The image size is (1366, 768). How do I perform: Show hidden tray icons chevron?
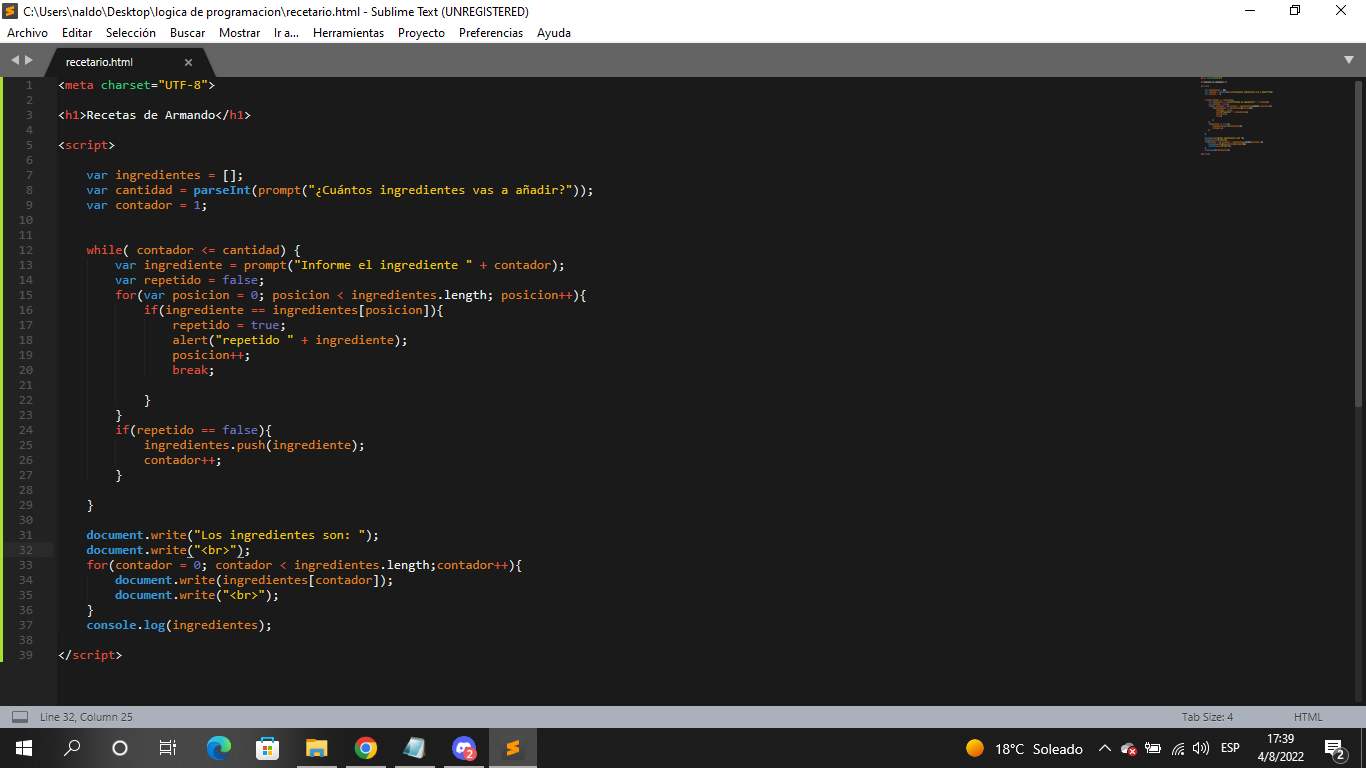(1105, 748)
